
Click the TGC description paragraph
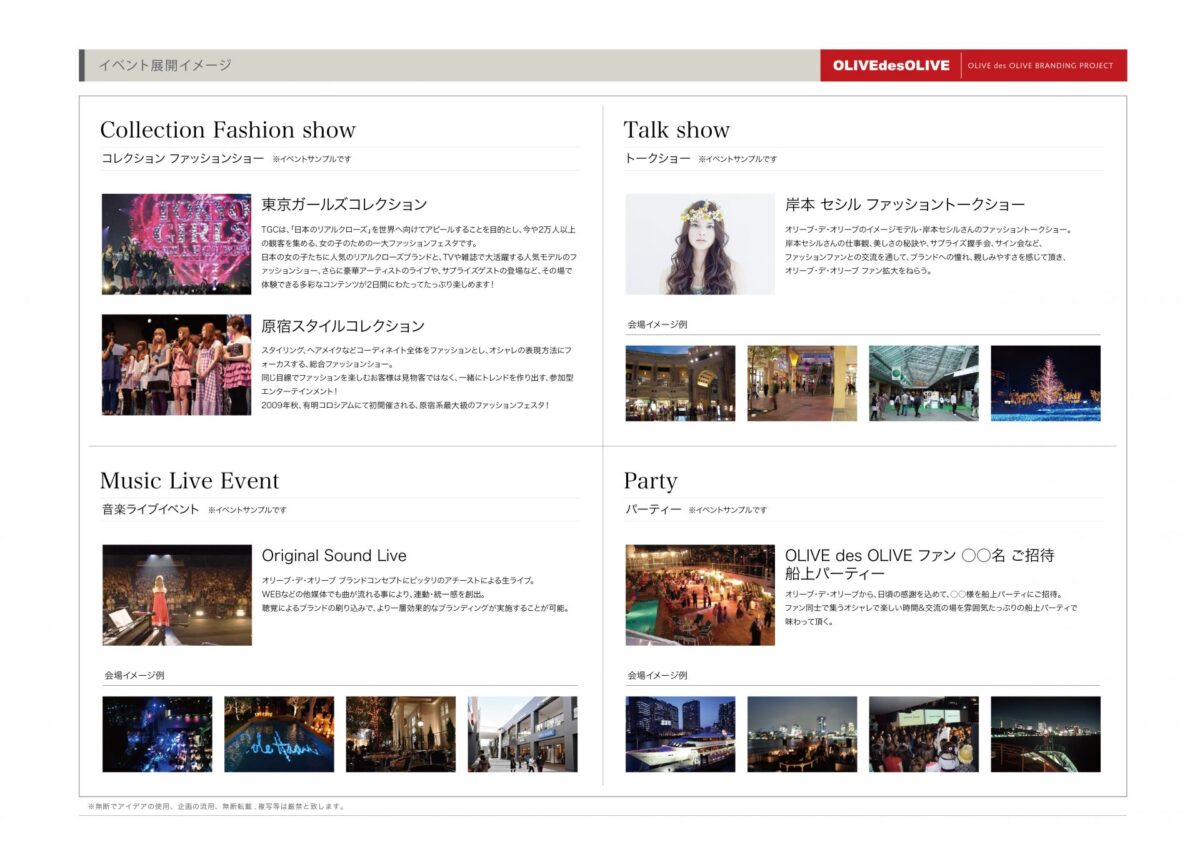pyautogui.click(x=420, y=257)
